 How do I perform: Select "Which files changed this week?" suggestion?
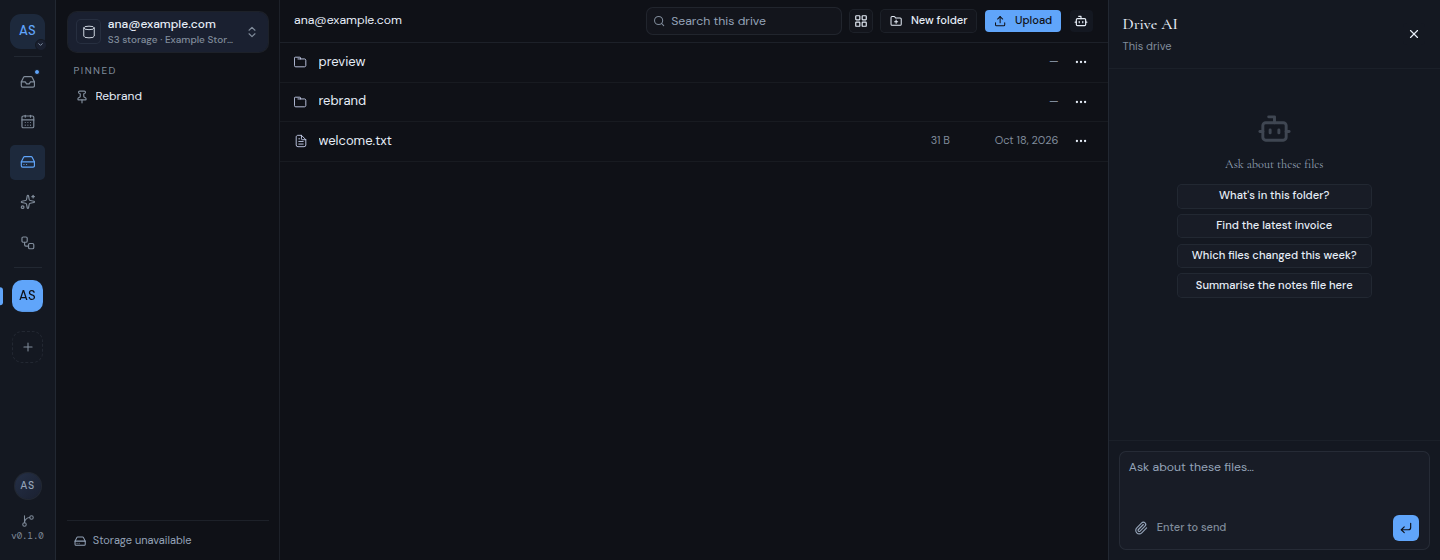(x=1274, y=256)
